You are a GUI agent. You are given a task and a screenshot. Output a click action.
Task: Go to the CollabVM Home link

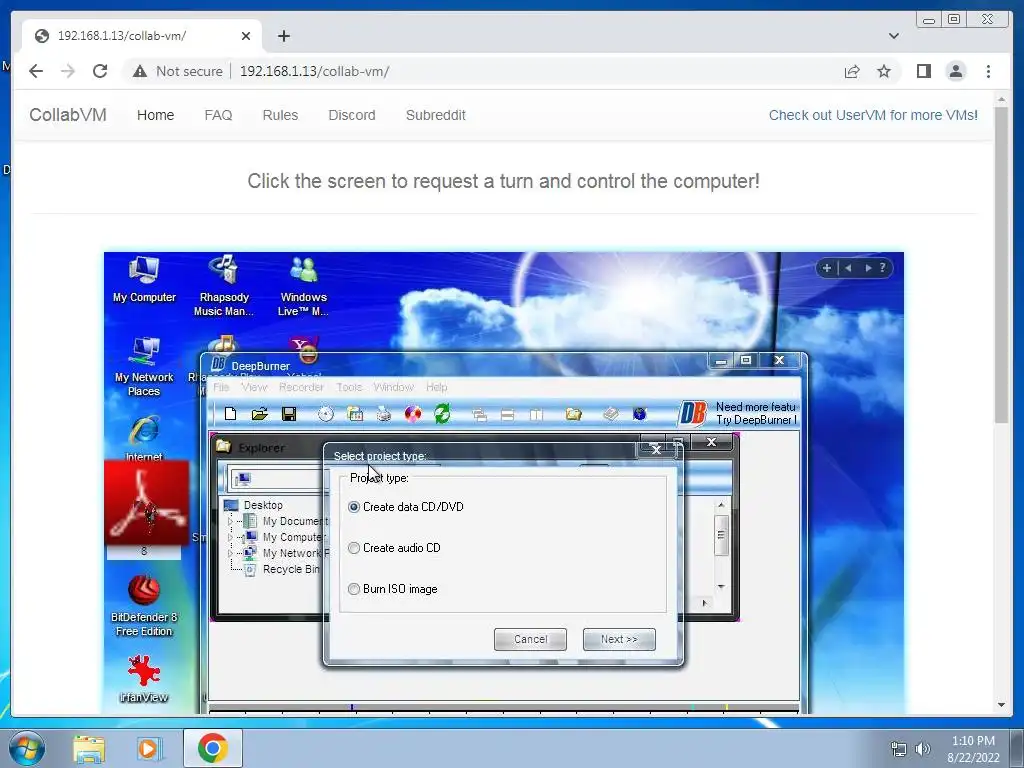click(x=155, y=115)
